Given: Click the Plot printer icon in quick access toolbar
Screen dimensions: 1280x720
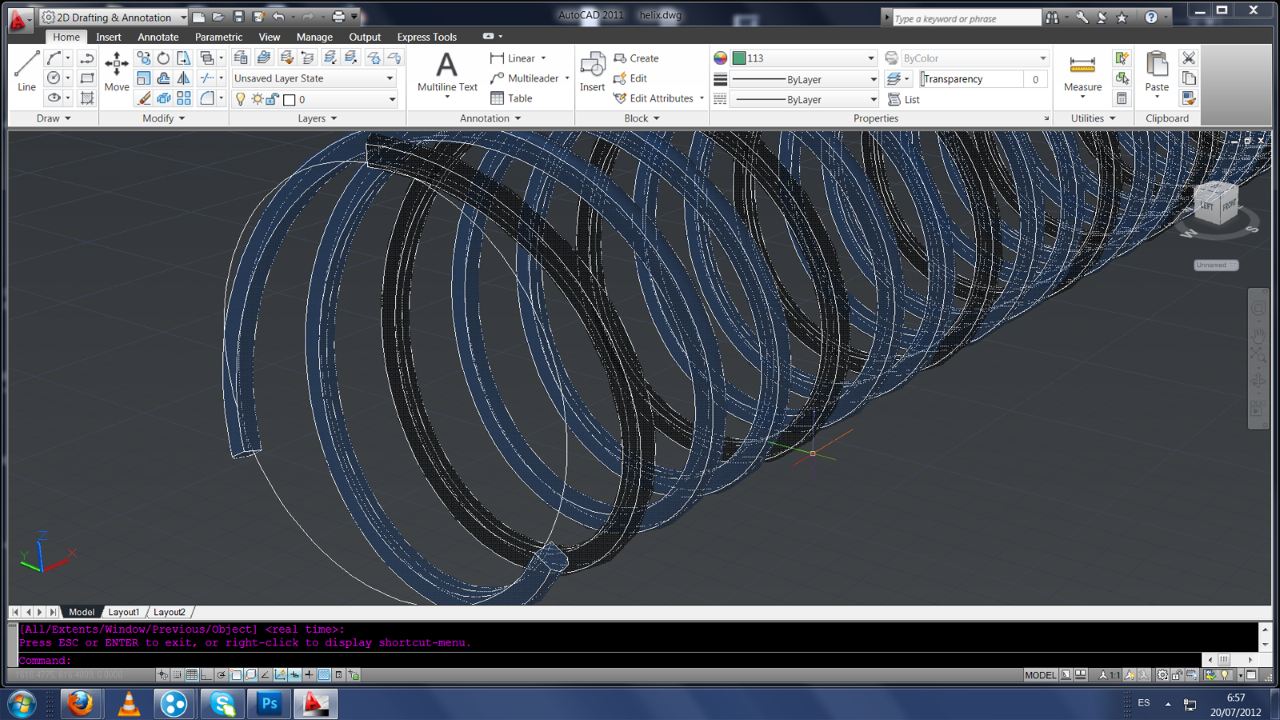Looking at the screenshot, I should (338, 17).
